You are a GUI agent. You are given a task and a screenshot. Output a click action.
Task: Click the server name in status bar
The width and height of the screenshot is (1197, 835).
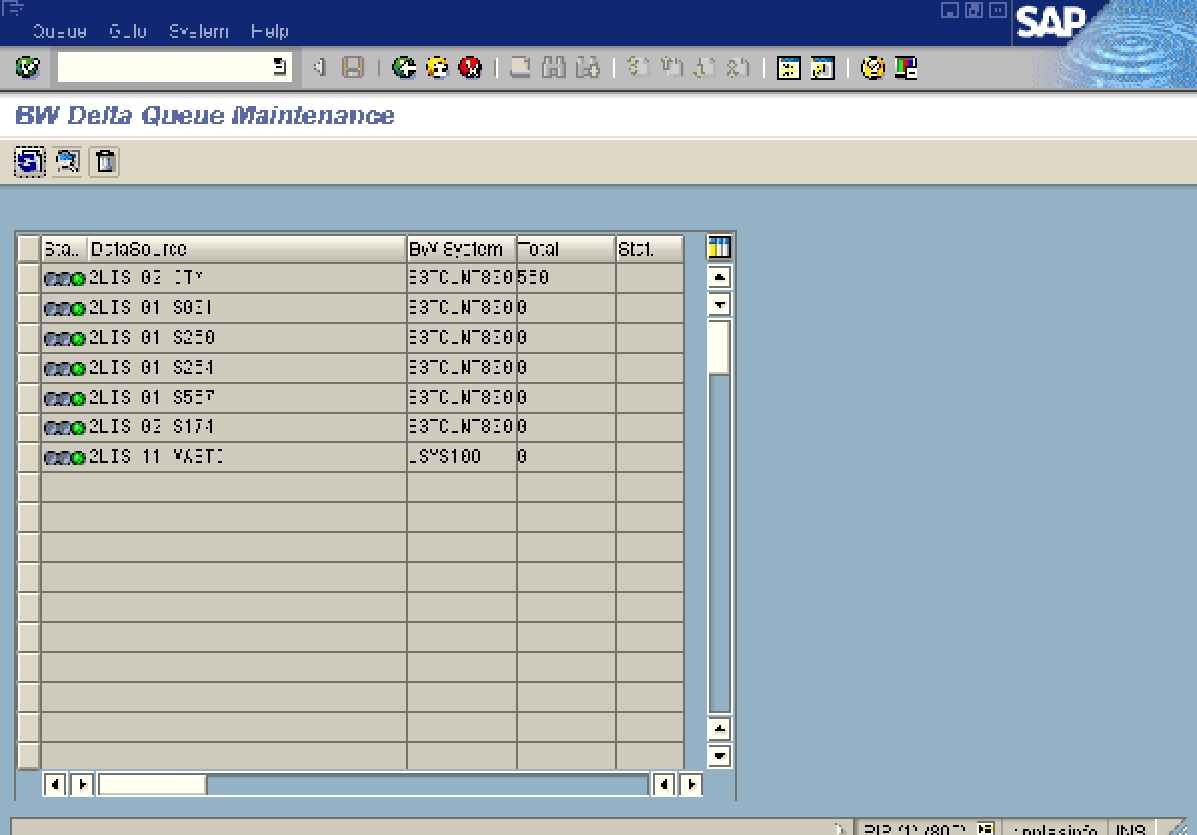(1054, 829)
